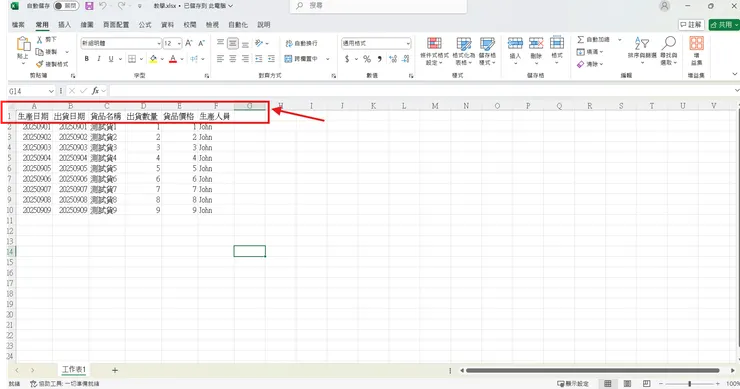Click the font color red A swatch
Viewport: 740px width, 389px height.
tap(173, 59)
